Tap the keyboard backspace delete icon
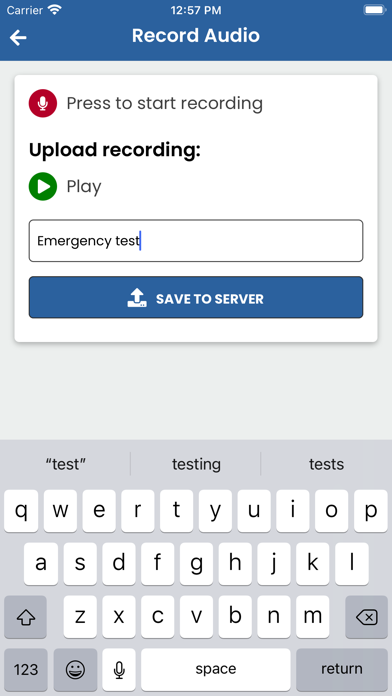Screen dimensions: 392x696 click(x=367, y=617)
